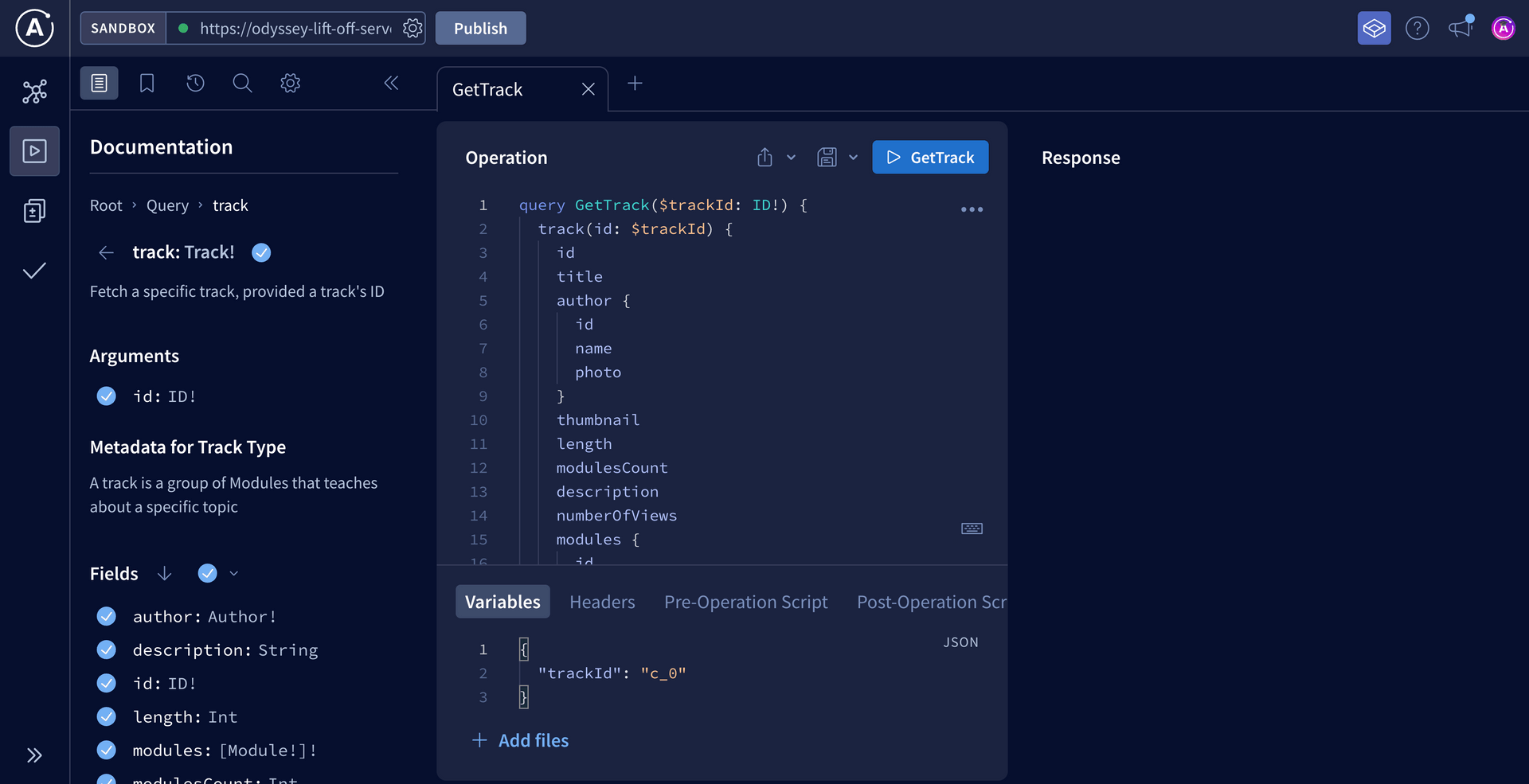
Task: Share the GetTrack operation via export icon
Action: [764, 157]
